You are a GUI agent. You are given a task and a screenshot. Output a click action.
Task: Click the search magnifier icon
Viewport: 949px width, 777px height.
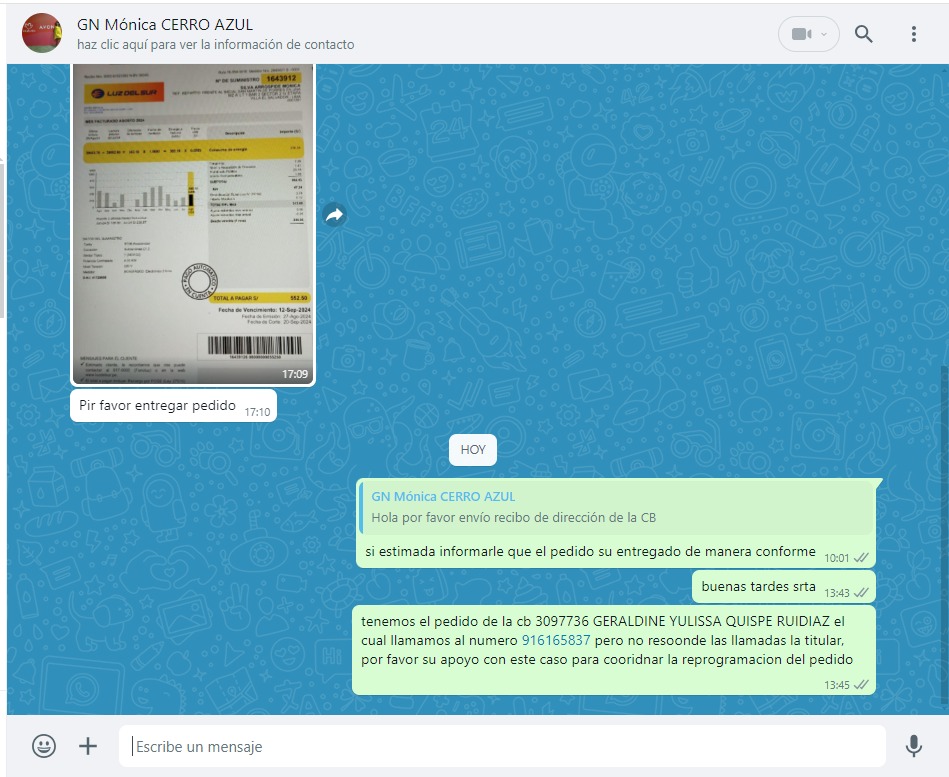pos(864,34)
